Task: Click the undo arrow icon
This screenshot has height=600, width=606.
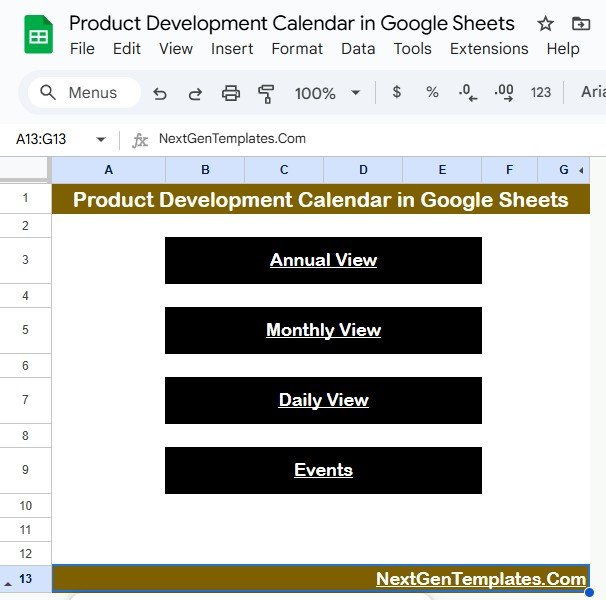Action: (160, 93)
